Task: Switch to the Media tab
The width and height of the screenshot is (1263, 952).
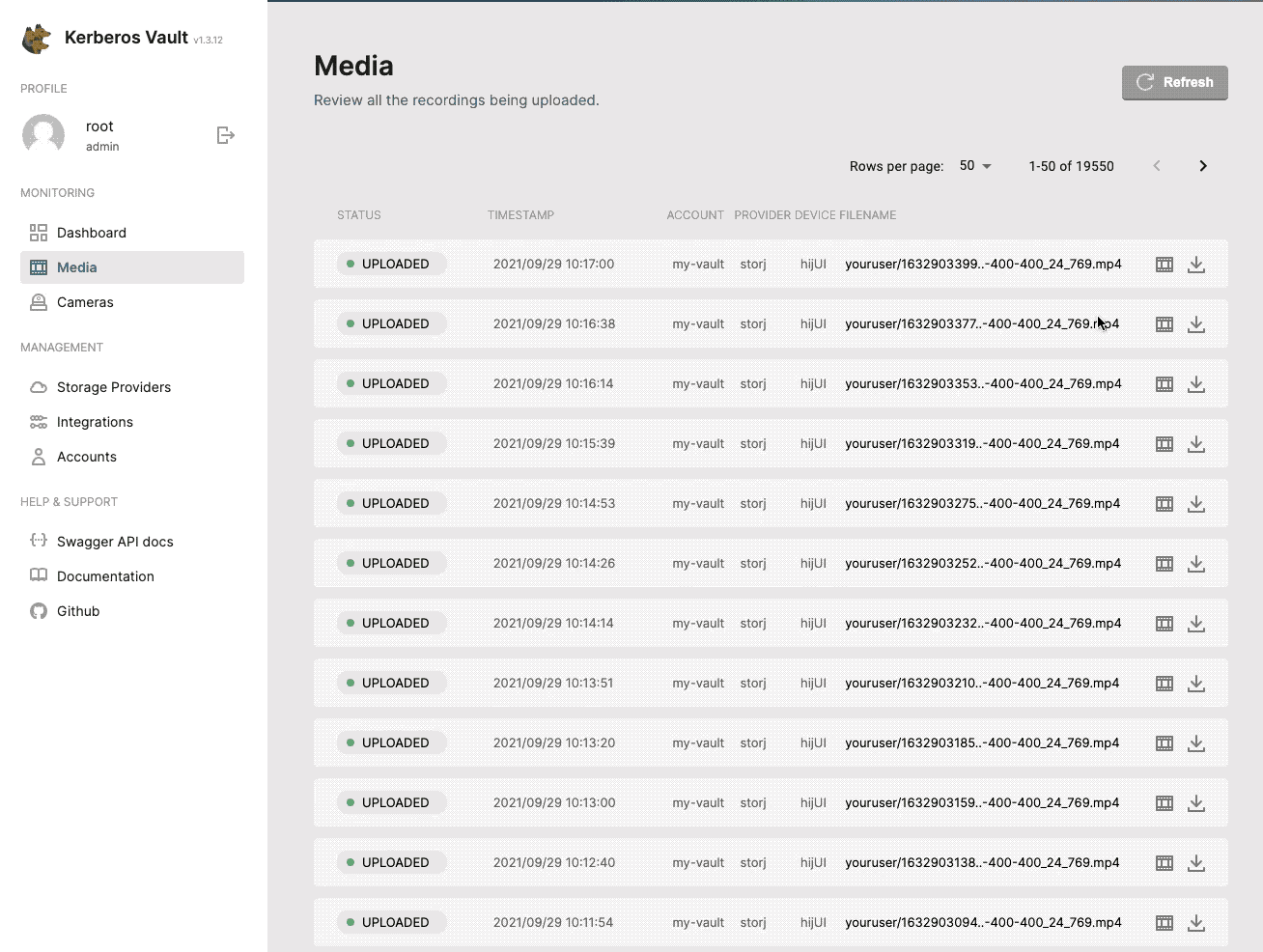Action: pyautogui.click(x=76, y=266)
